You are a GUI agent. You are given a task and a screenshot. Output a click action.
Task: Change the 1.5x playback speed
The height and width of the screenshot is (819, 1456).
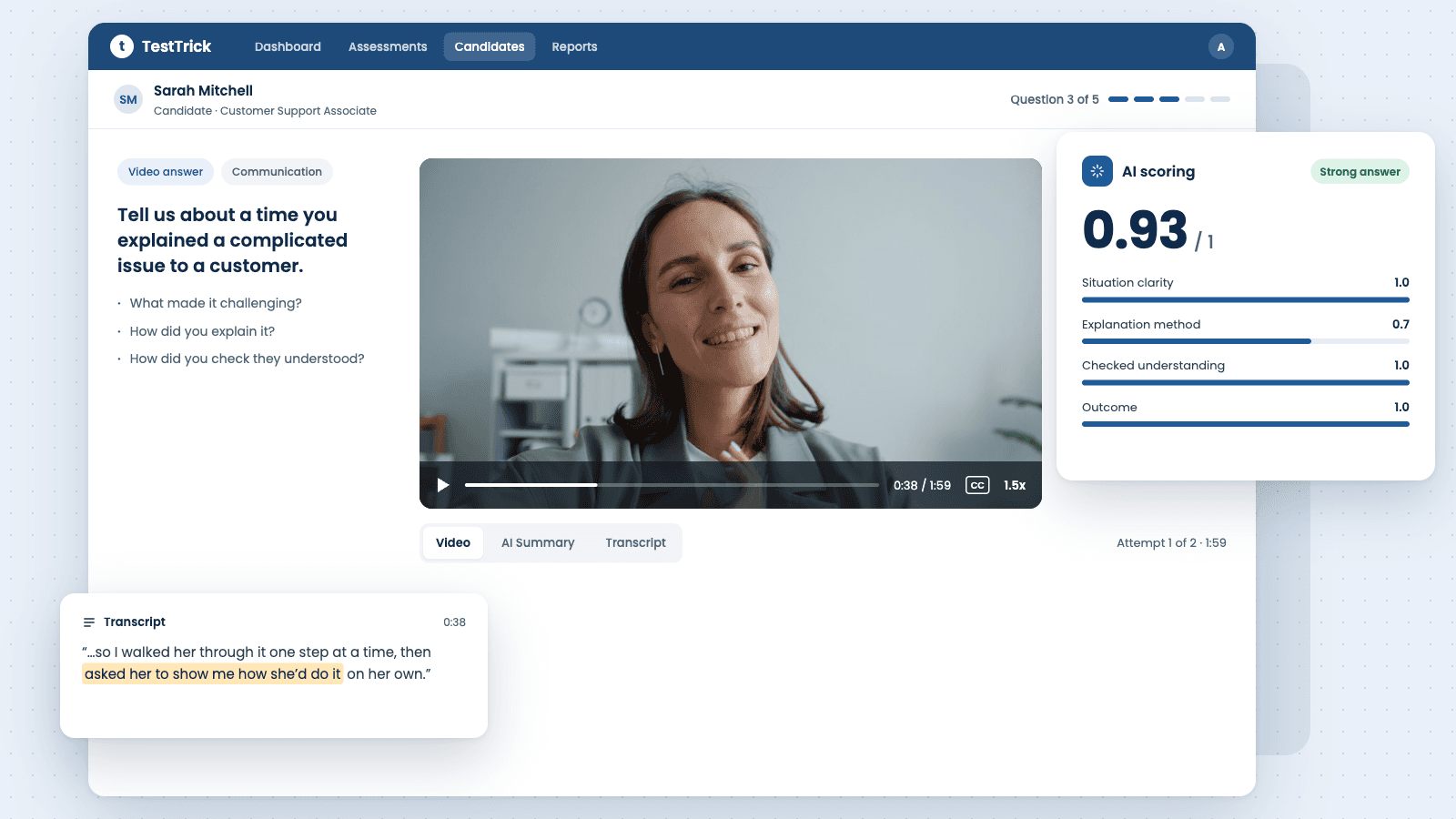click(1015, 485)
